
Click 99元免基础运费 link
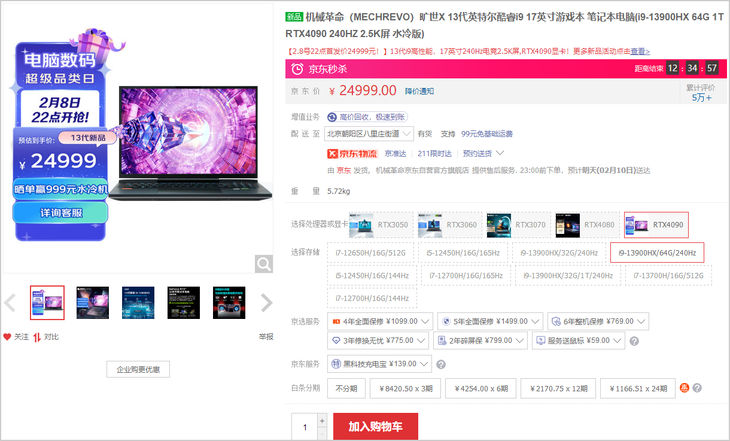pyautogui.click(x=487, y=134)
